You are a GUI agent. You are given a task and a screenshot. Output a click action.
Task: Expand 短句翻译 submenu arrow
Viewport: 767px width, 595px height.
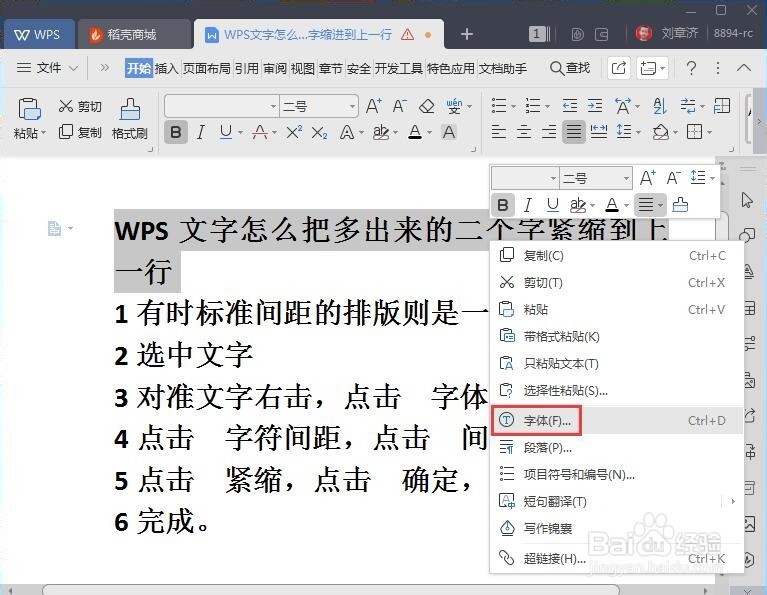[x=733, y=502]
